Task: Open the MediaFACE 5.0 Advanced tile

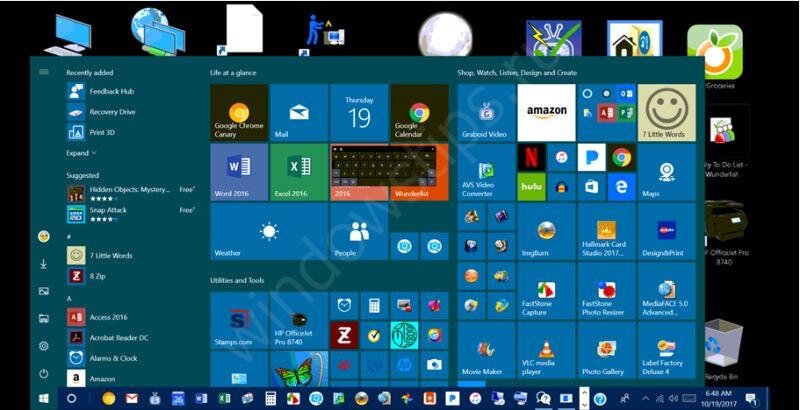Action: point(666,291)
